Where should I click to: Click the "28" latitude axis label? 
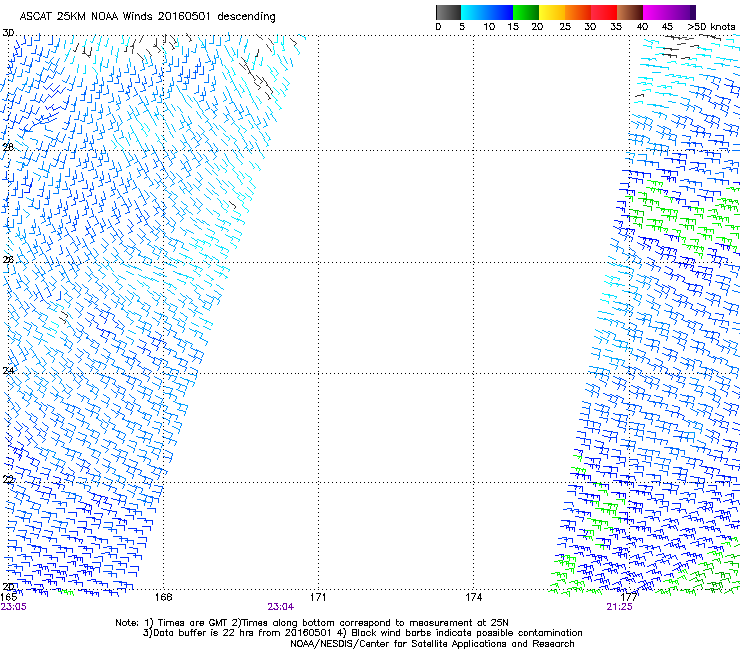coord(8,147)
